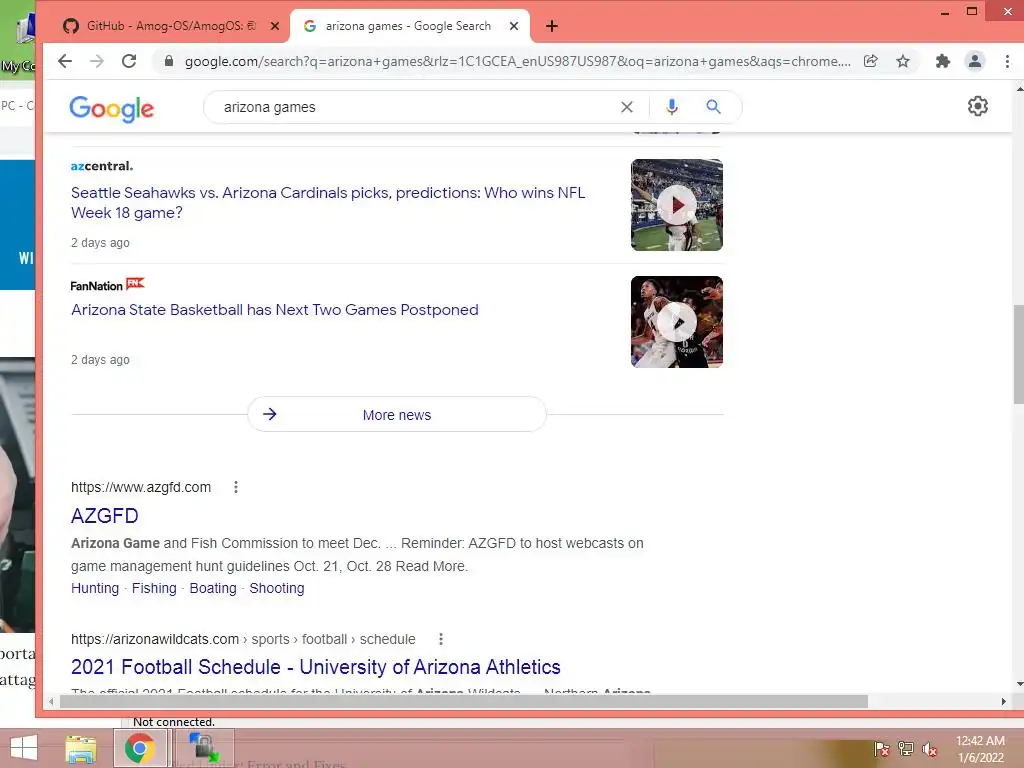Open Arizona State Basketball postponed article
Viewport: 1024px width, 768px height.
click(274, 310)
